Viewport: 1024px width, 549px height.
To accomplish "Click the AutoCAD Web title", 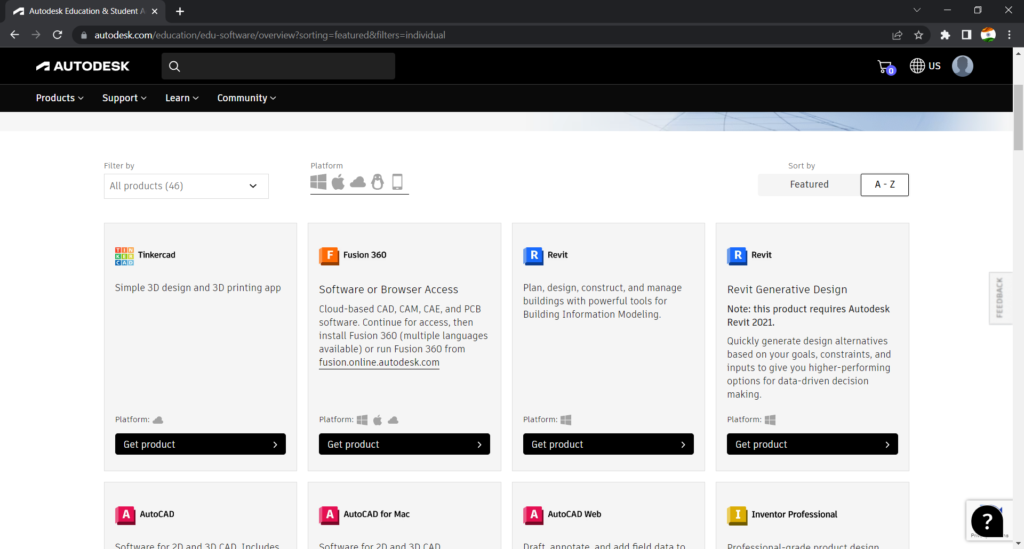I will pos(574,514).
